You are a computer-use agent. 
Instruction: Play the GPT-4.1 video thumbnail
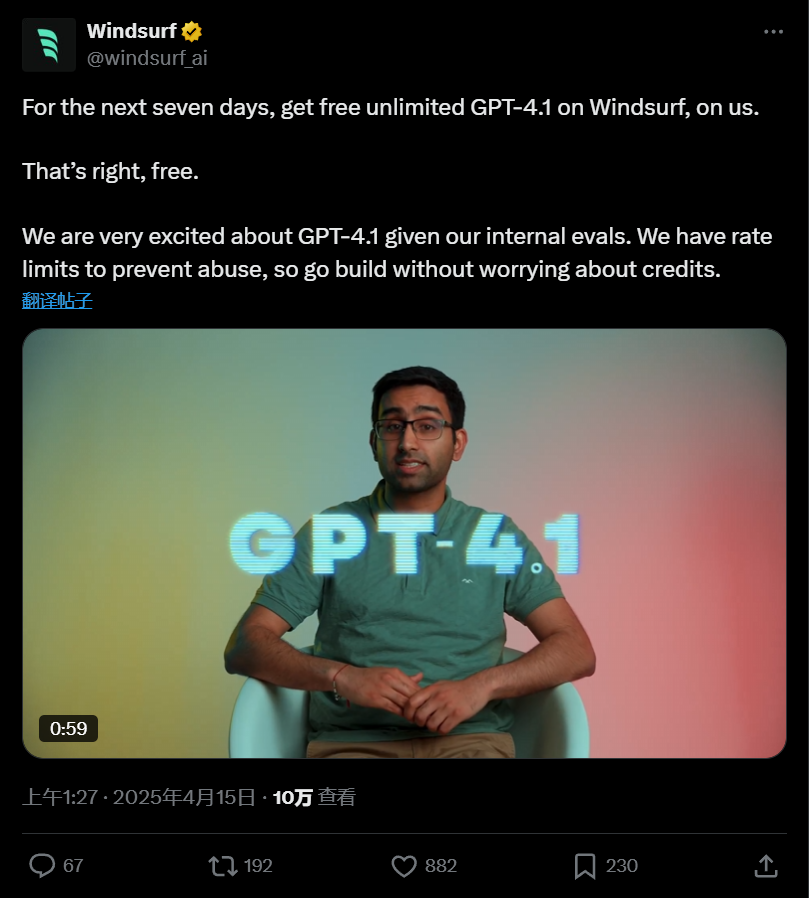(404, 543)
